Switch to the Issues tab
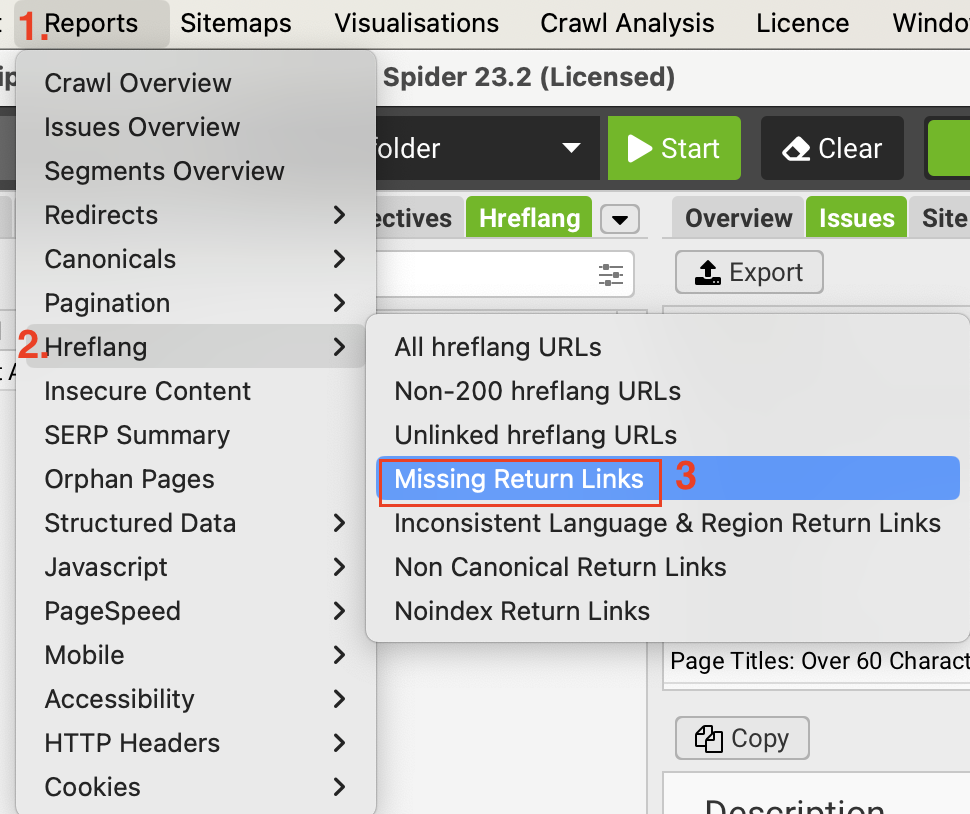This screenshot has width=970, height=814. tap(857, 219)
